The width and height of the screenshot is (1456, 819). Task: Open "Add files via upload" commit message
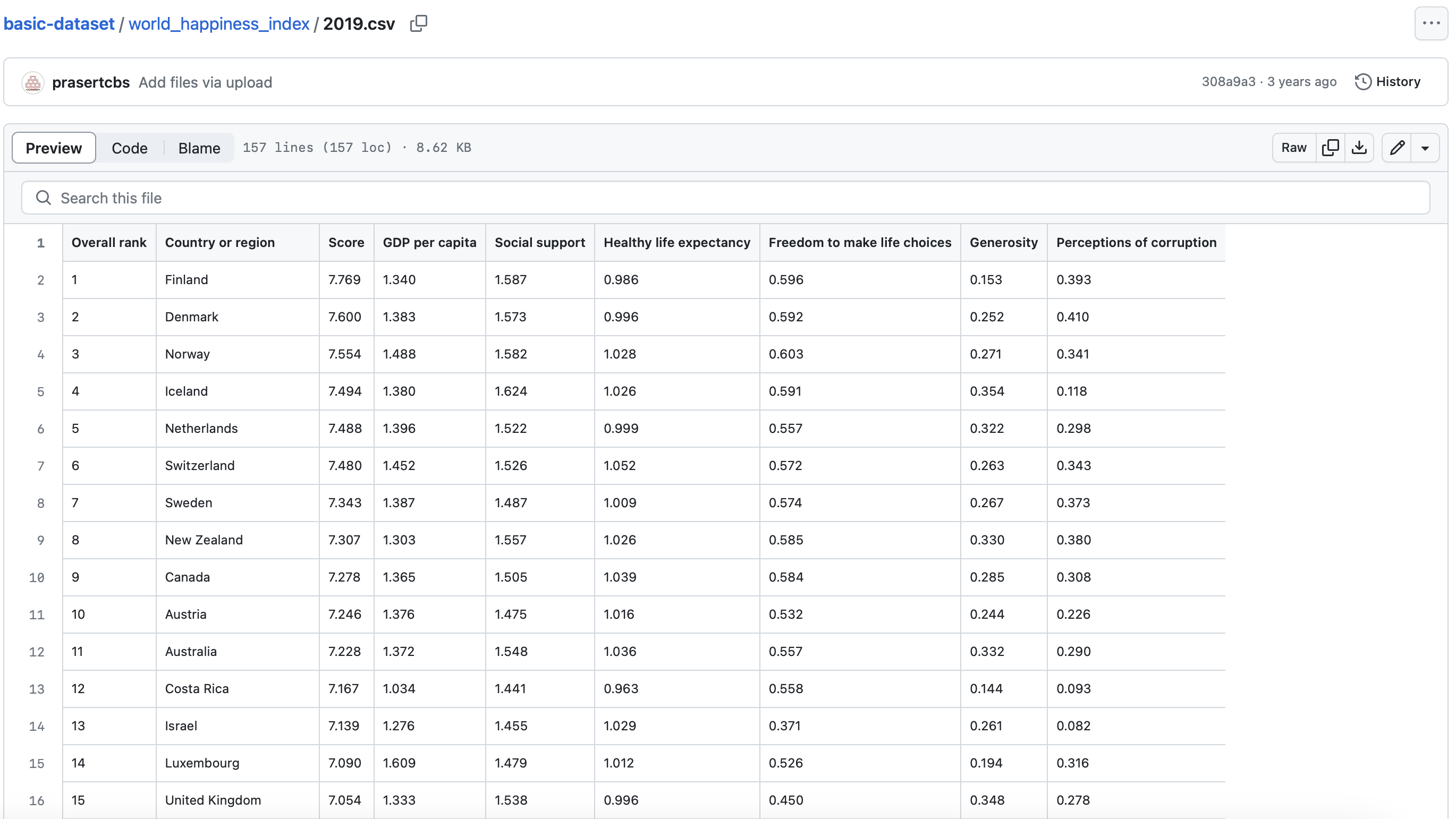tap(205, 82)
